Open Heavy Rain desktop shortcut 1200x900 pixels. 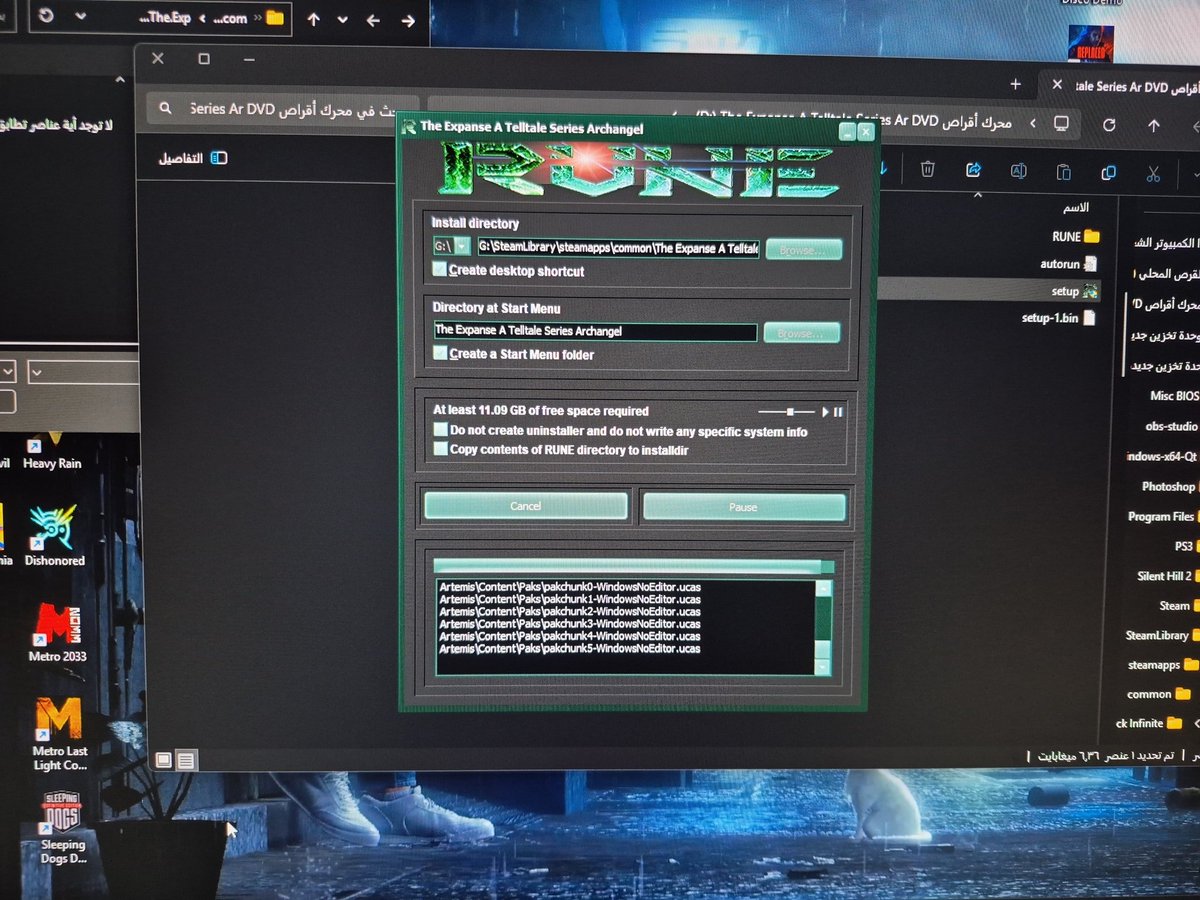click(x=52, y=449)
